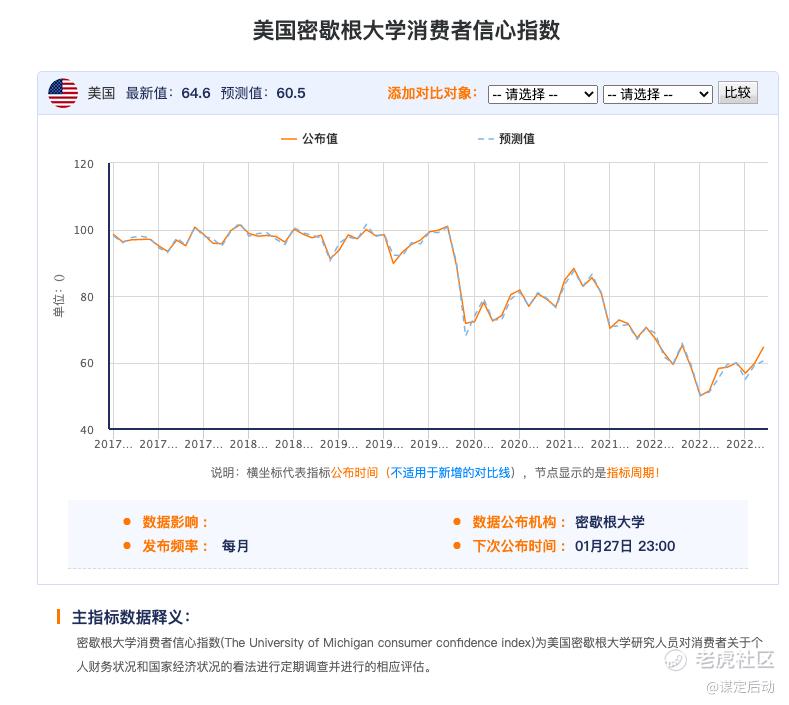Click the y-axis label 120
789x705 pixels.
click(84, 165)
